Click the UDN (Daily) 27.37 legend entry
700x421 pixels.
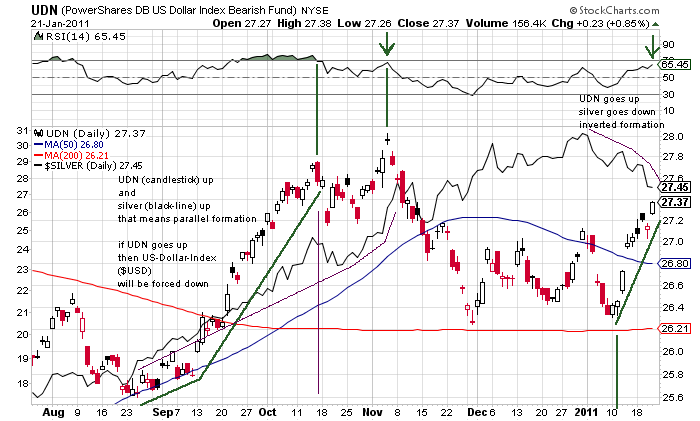(96, 133)
